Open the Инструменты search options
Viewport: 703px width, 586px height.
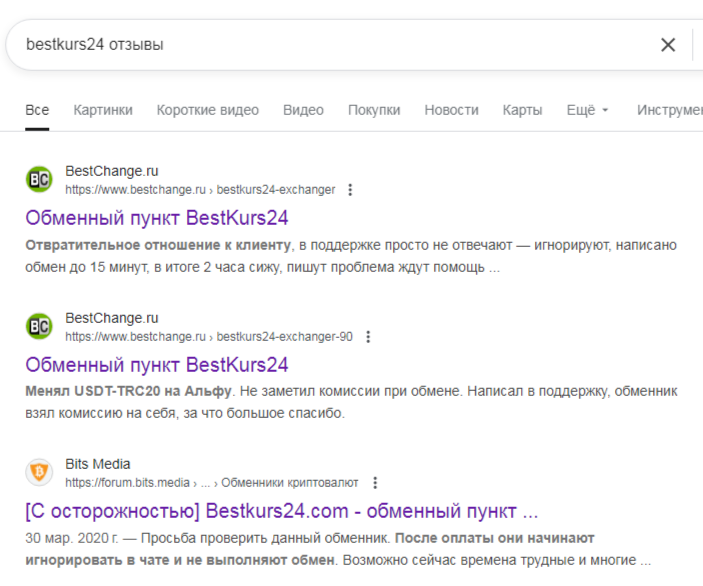670,110
